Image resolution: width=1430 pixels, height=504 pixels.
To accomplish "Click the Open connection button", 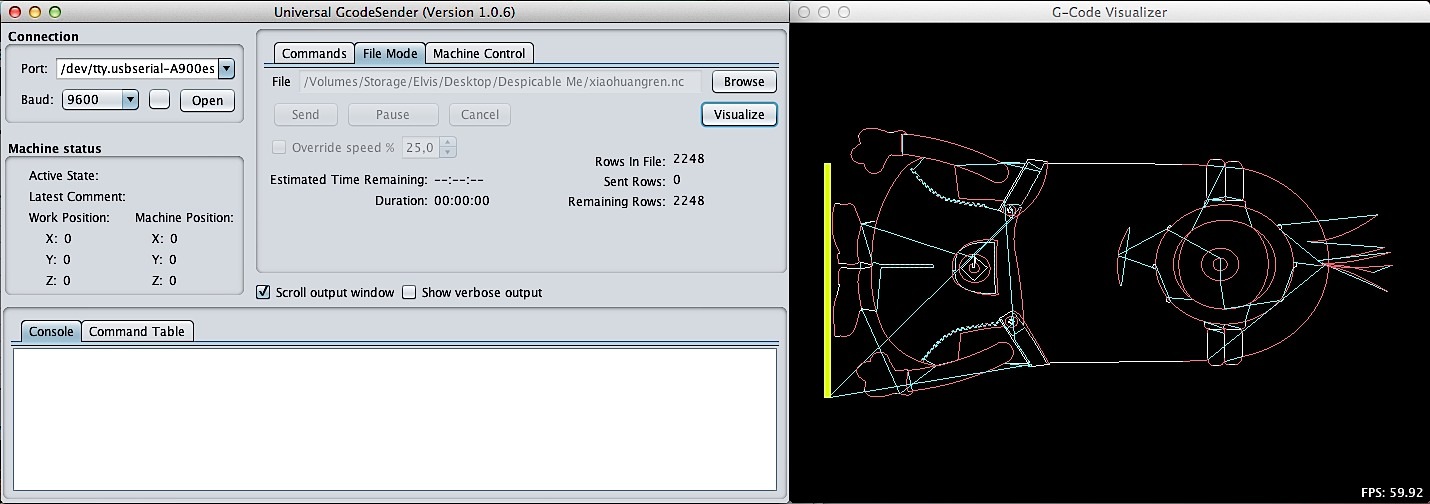I will click(x=207, y=100).
